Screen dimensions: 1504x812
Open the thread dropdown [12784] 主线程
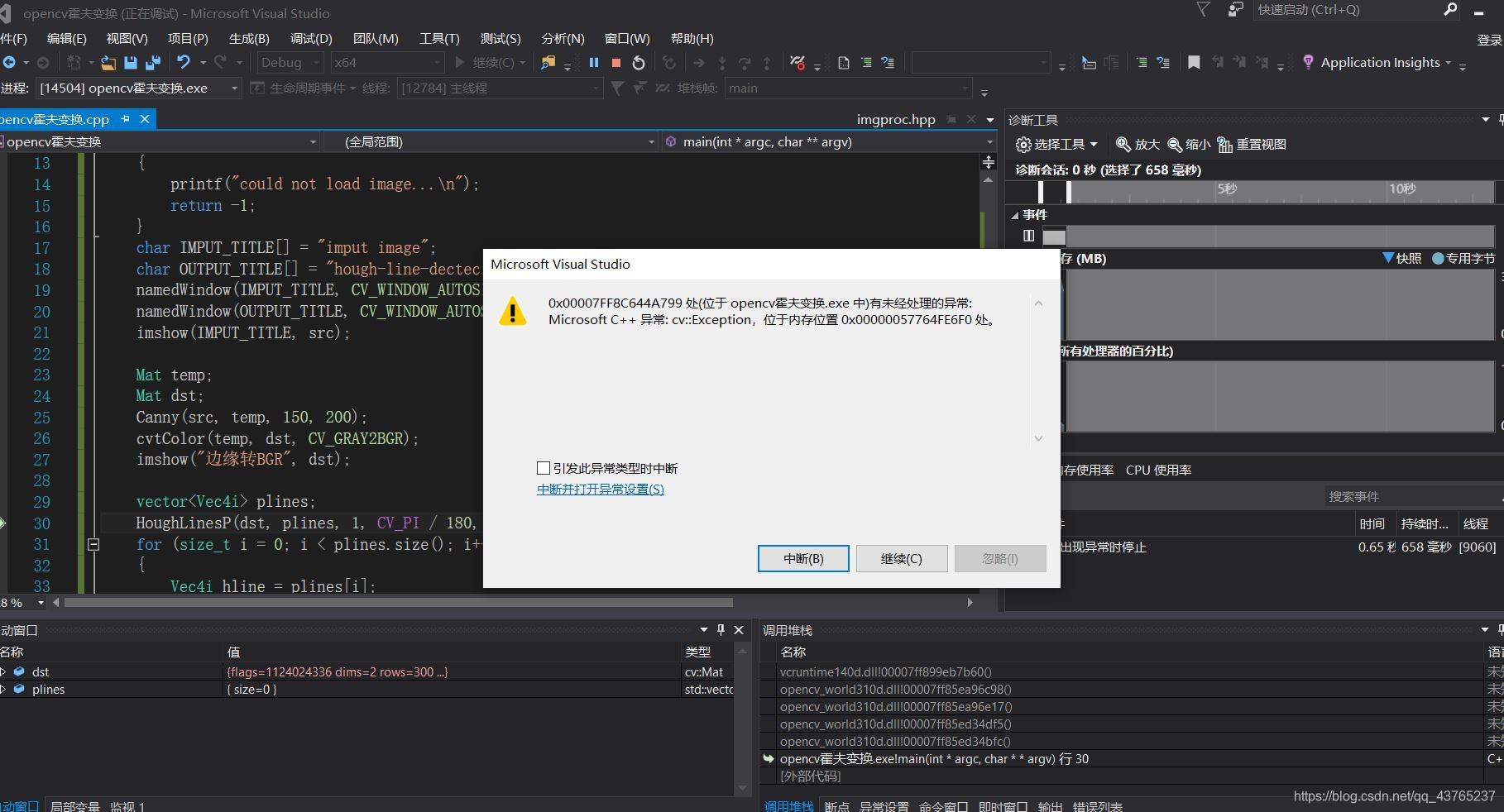pos(499,88)
